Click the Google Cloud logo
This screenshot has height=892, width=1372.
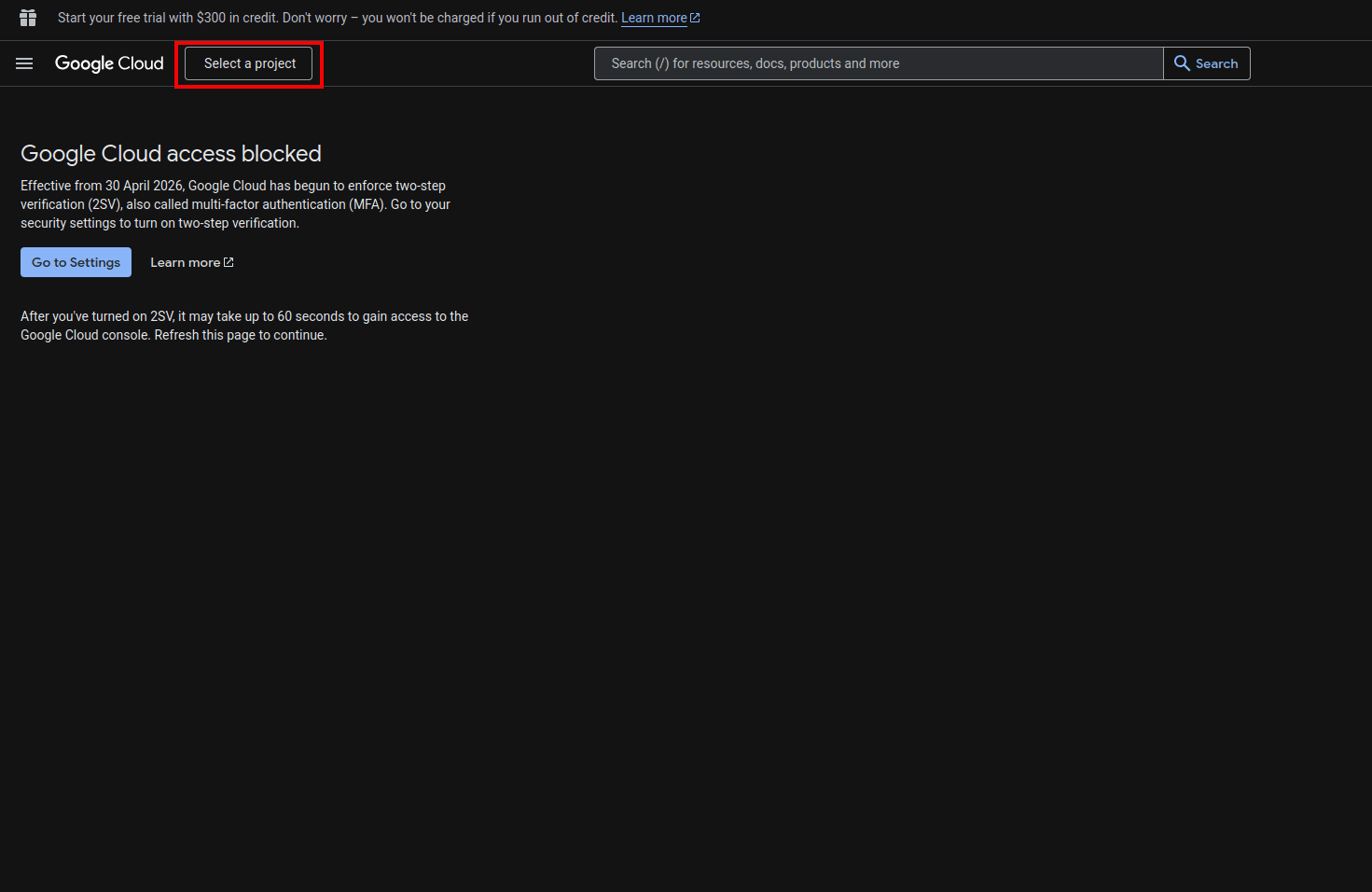click(x=109, y=63)
